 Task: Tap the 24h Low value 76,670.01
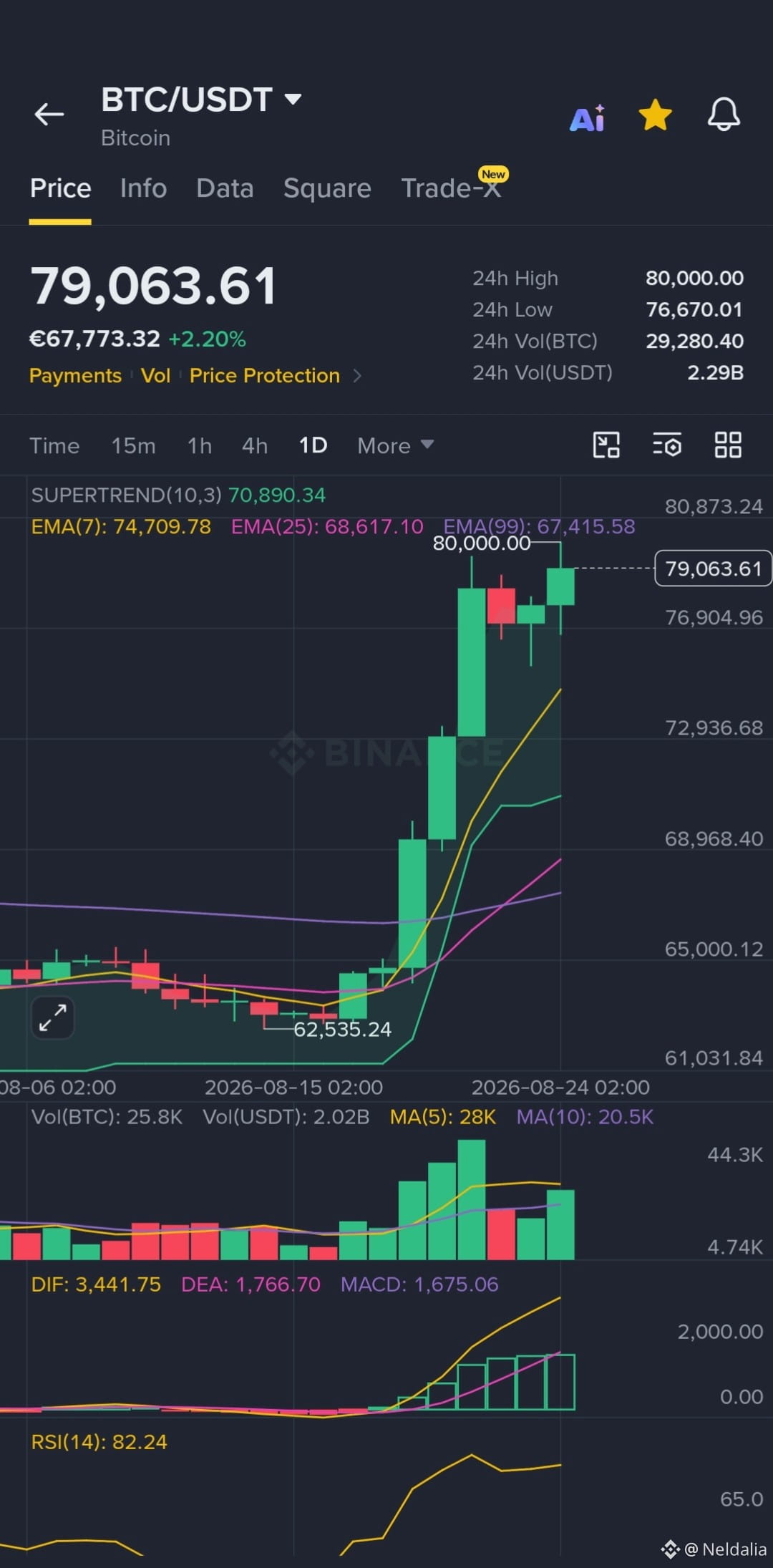point(694,309)
